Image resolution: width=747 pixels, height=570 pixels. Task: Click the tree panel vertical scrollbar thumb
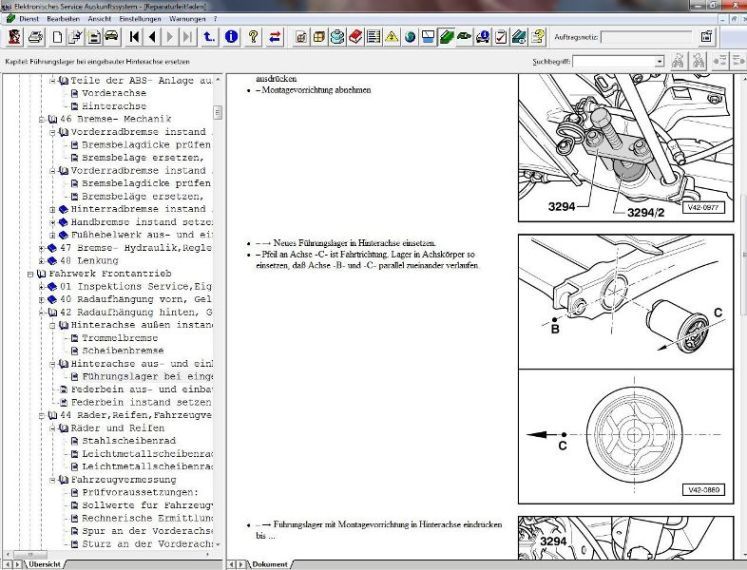[x=218, y=113]
